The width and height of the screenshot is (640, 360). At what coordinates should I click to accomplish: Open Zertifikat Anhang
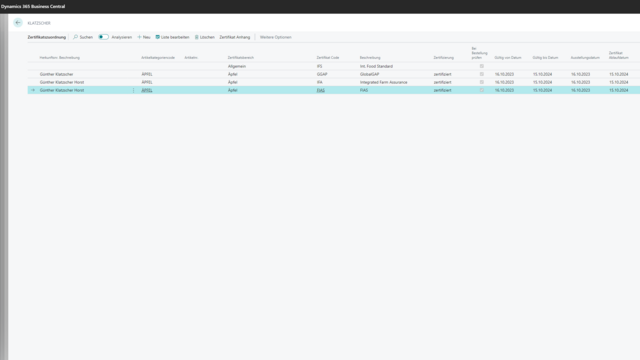tap(235, 37)
